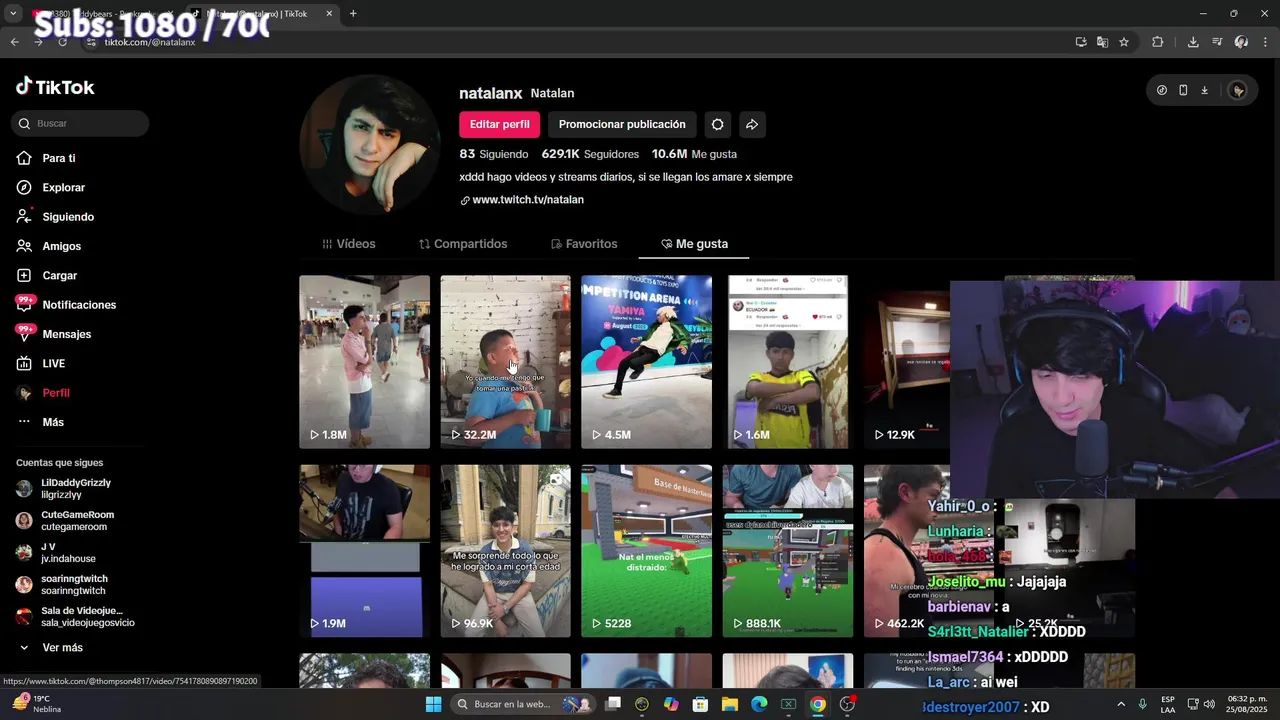View the 629.1K Seguidores list
1280x720 pixels.
click(590, 154)
